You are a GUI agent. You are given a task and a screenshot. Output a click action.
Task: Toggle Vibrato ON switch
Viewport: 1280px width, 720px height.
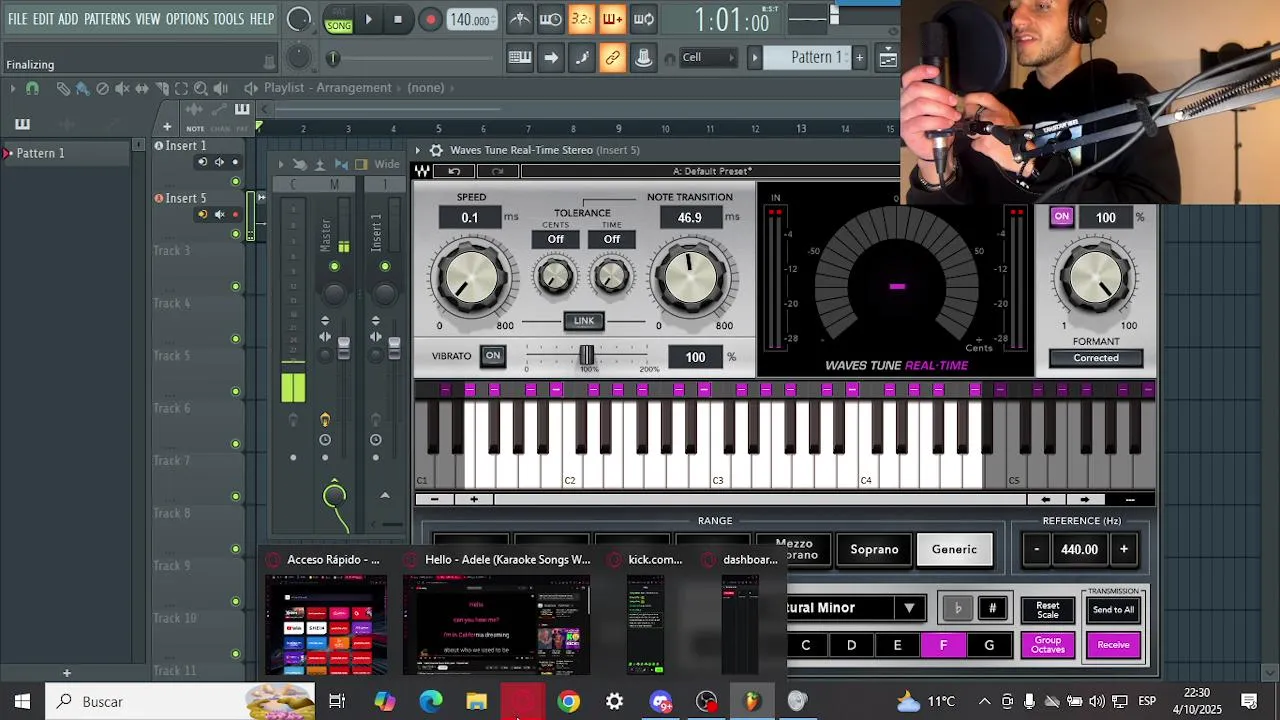493,356
